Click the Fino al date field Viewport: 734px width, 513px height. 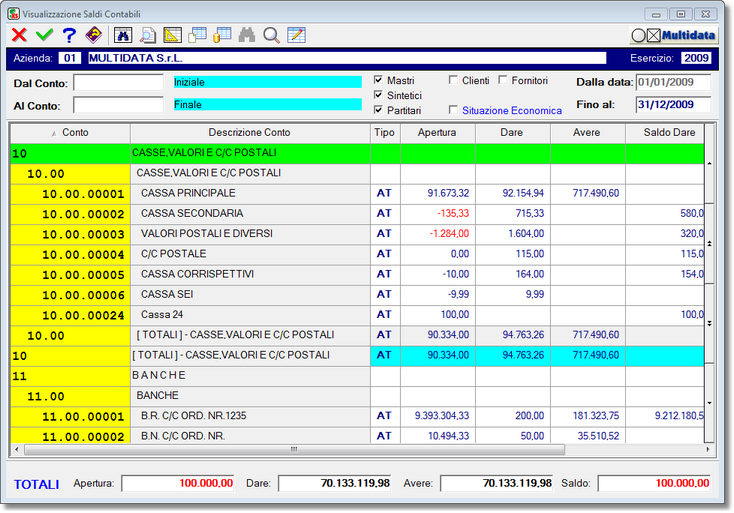(673, 104)
